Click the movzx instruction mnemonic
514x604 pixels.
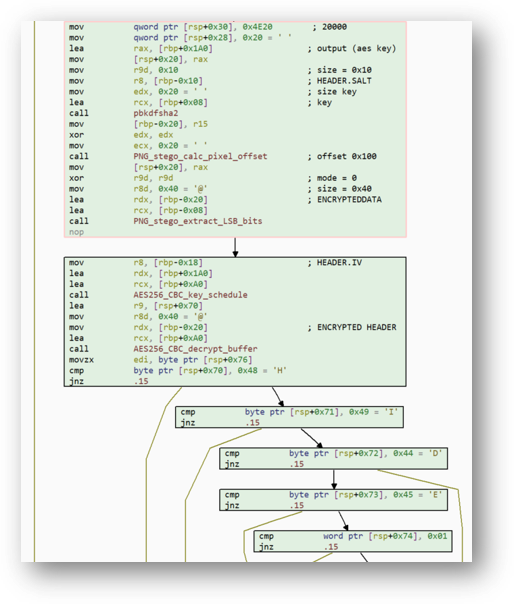pos(81,360)
